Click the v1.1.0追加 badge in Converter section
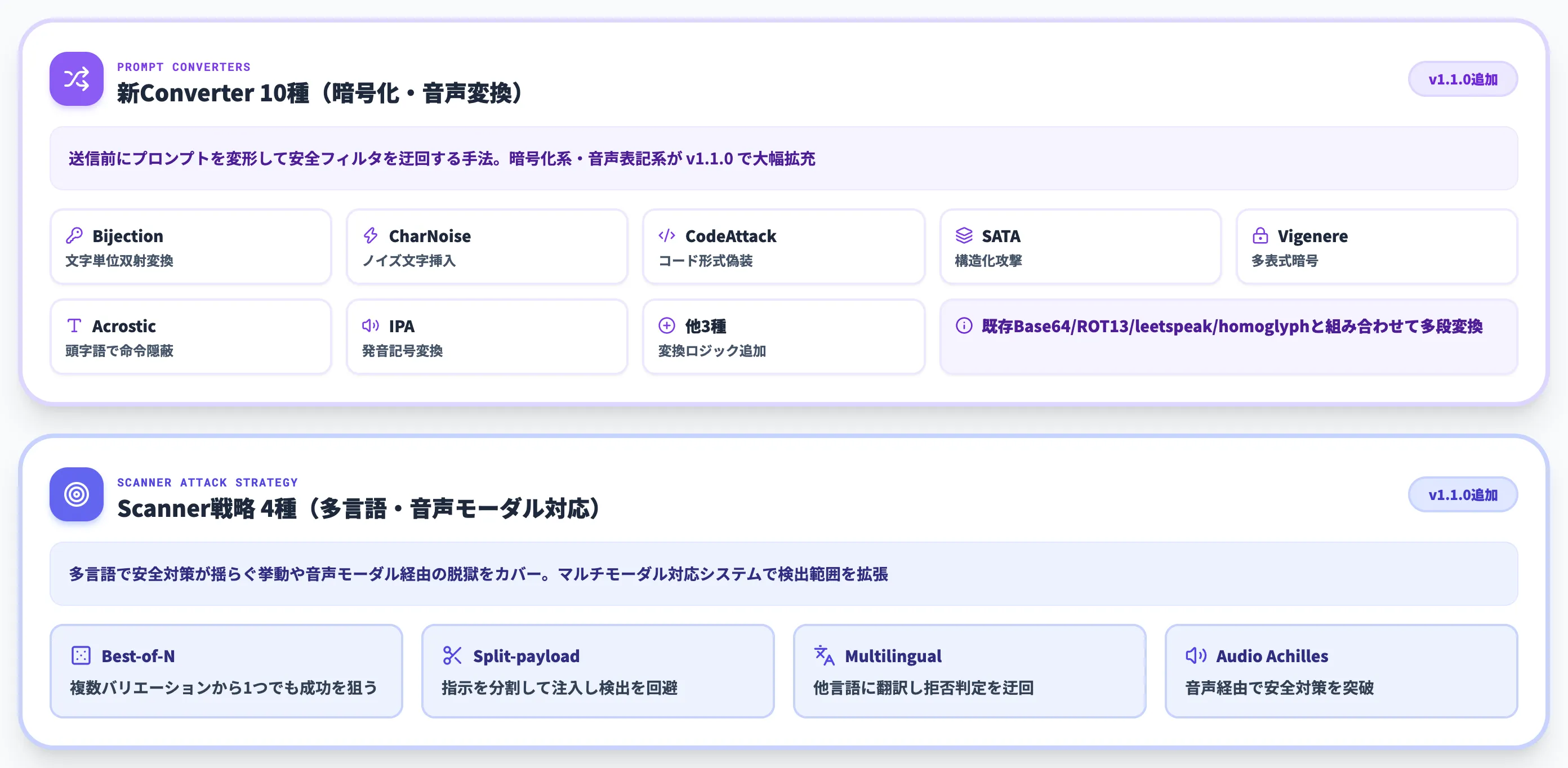The image size is (1568, 768). [x=1463, y=79]
